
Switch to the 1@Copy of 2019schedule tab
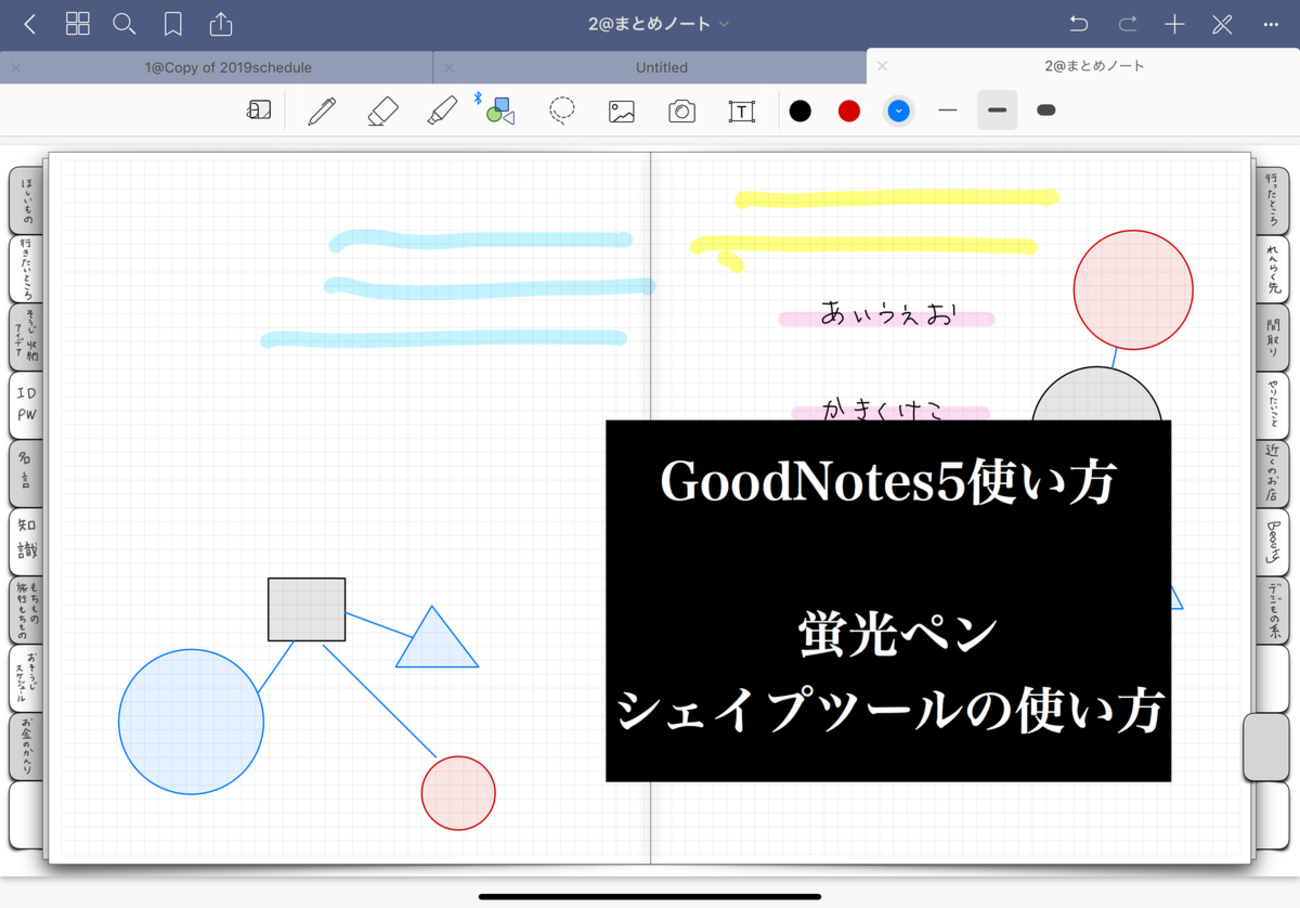pos(228,67)
